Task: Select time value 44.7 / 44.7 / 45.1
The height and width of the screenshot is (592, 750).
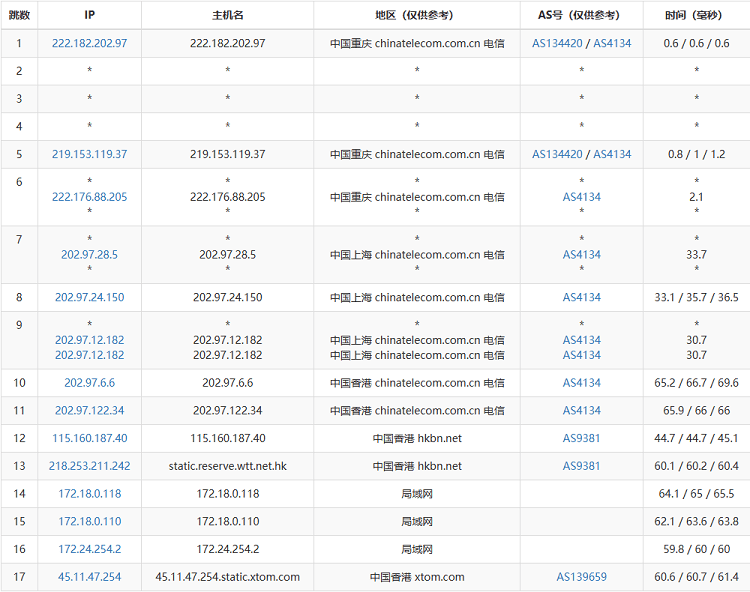Action: pos(696,438)
